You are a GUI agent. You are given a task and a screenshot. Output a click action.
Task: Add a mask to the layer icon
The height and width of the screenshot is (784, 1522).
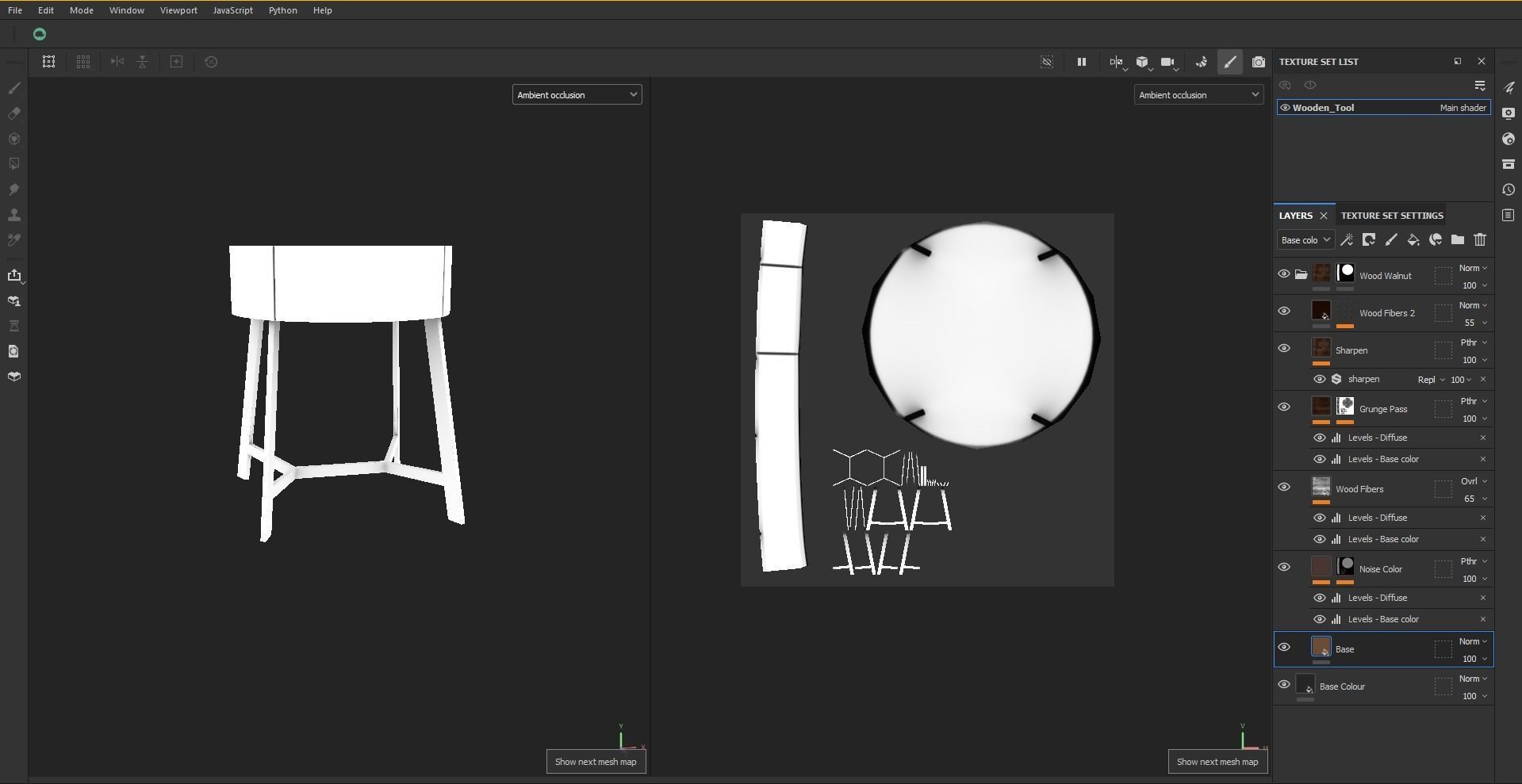point(1369,239)
